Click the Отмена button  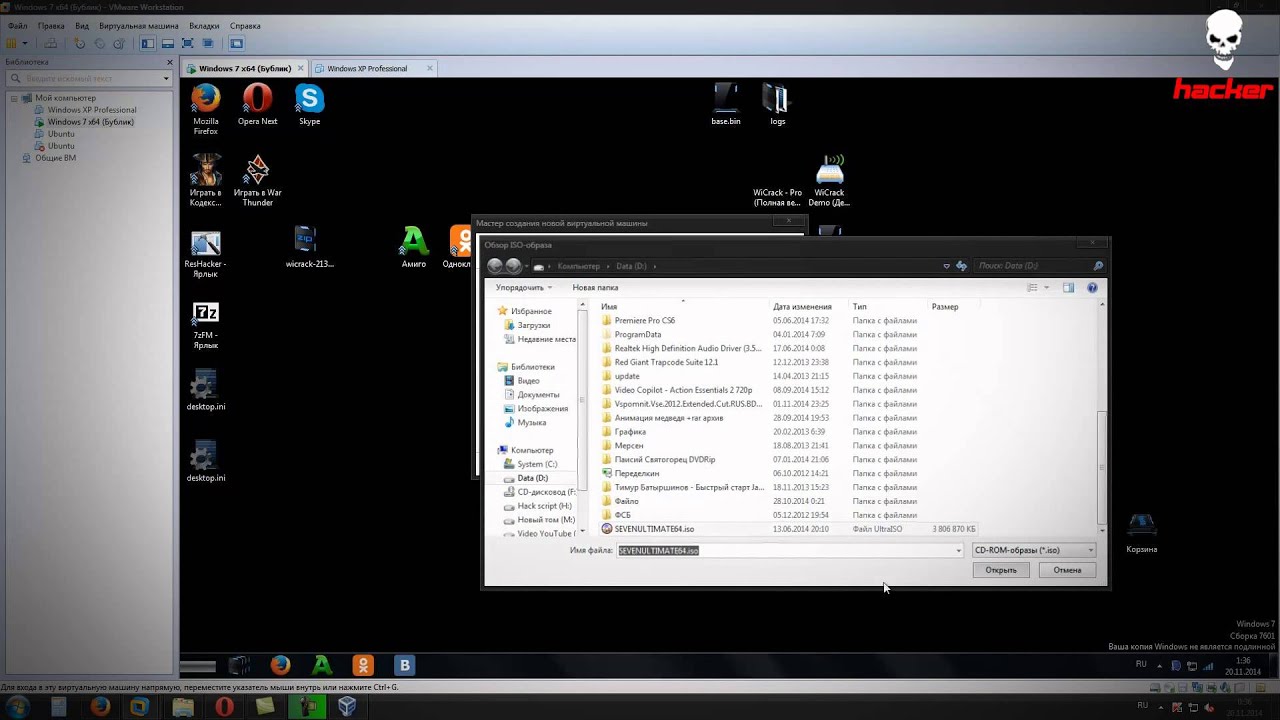pos(1067,570)
